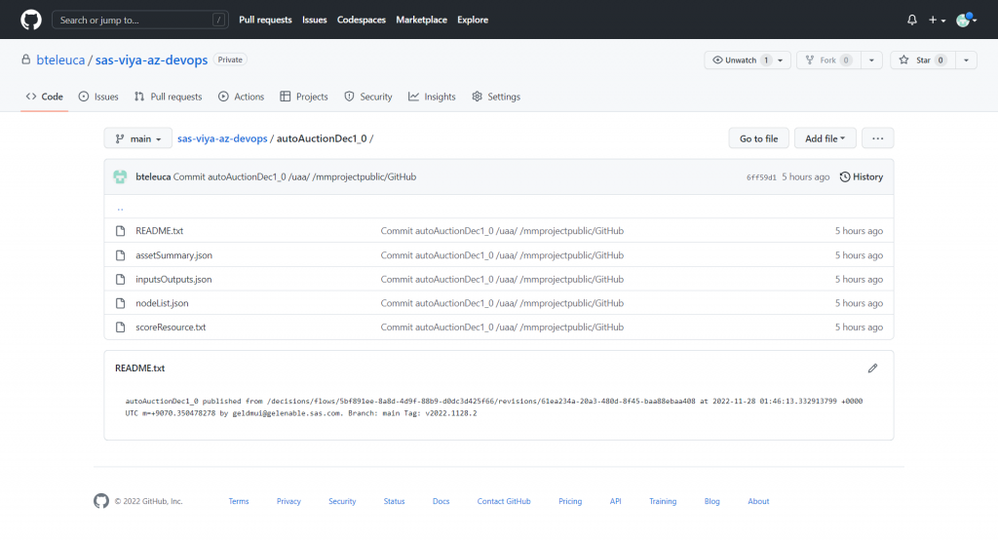Click the file icon beside nodeList.json
Viewport: 998px width, 541px height.
pos(121,303)
